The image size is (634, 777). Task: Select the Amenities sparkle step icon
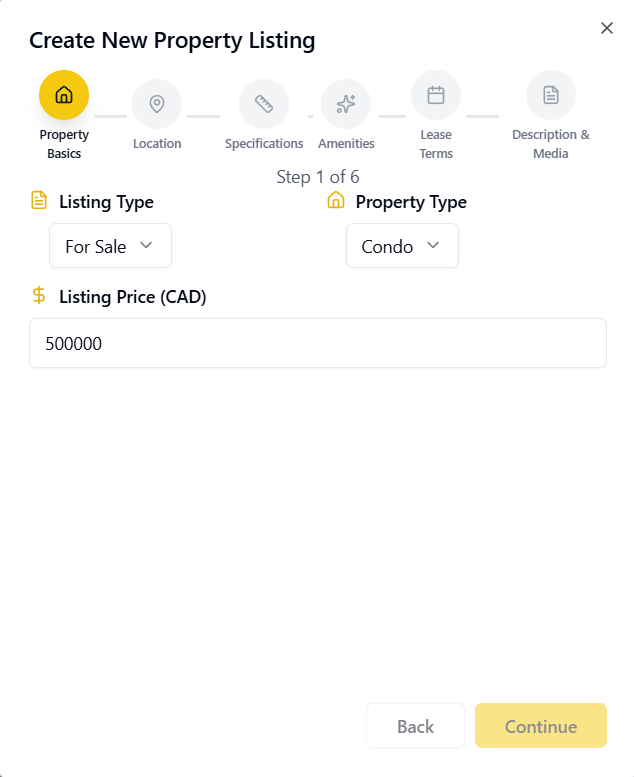(346, 104)
